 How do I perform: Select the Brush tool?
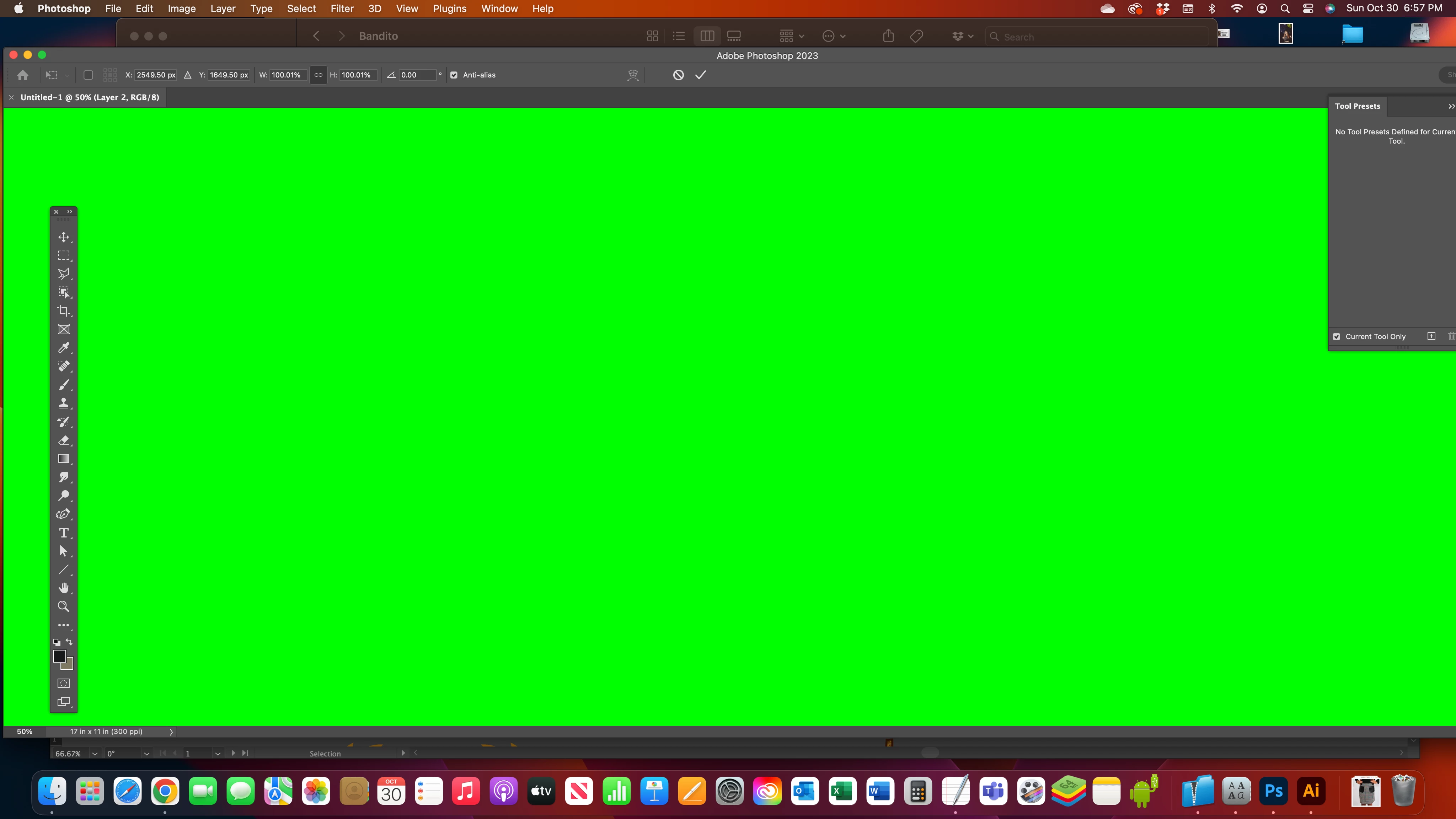click(x=63, y=385)
